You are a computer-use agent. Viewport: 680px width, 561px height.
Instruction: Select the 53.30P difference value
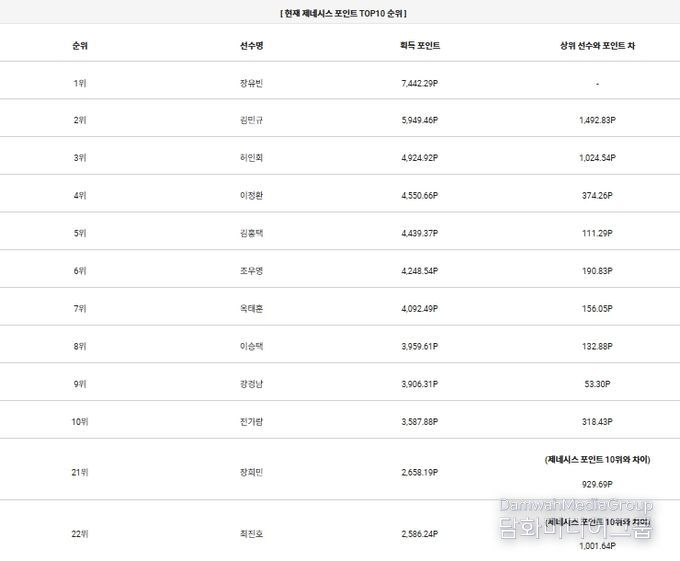(597, 384)
